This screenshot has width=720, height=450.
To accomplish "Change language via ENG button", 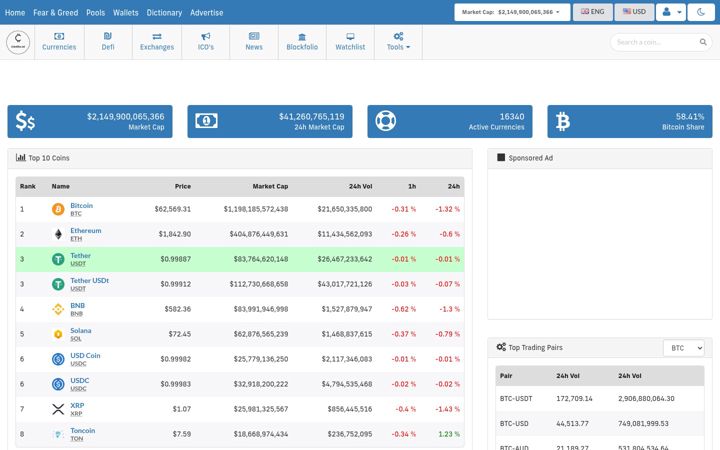I will [x=592, y=12].
